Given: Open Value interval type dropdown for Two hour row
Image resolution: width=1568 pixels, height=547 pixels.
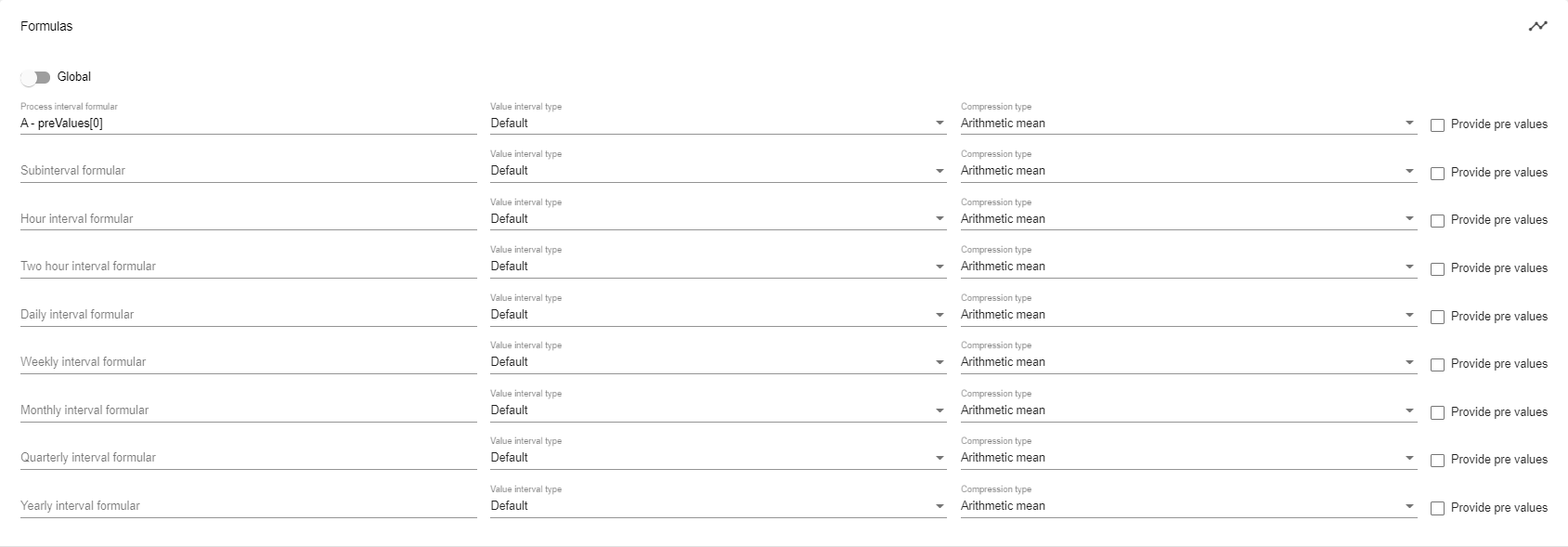Looking at the screenshot, I should (718, 267).
